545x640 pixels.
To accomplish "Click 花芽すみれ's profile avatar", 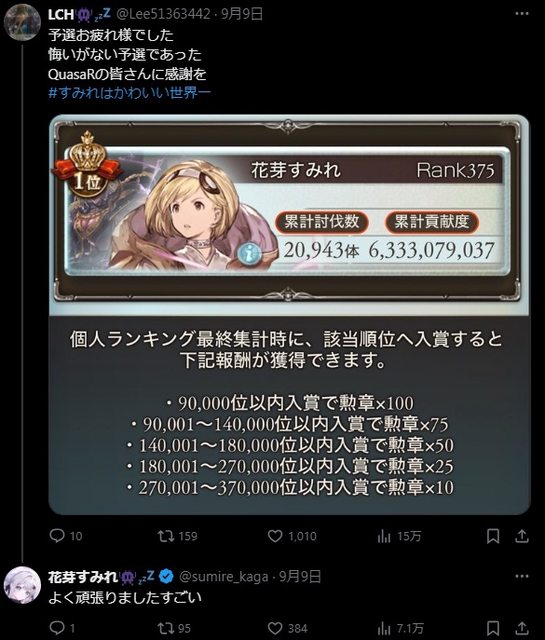I will [22, 584].
